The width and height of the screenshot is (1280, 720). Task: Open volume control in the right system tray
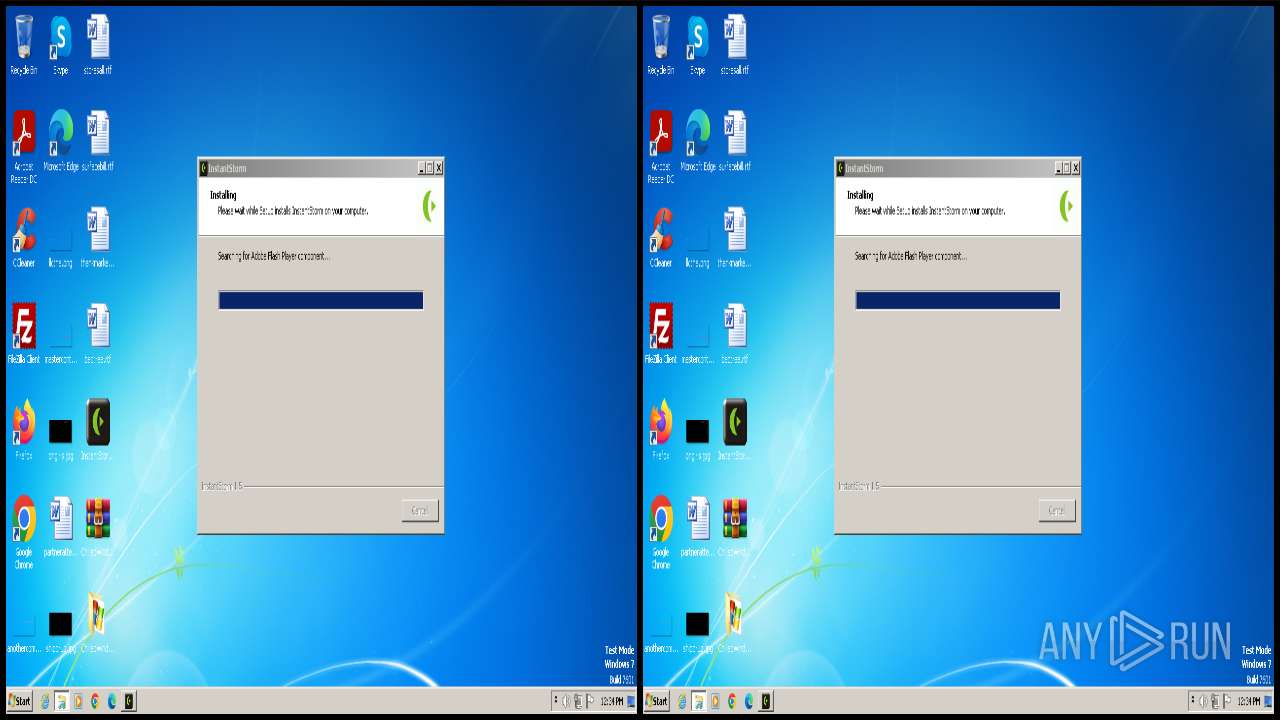pos(1204,701)
